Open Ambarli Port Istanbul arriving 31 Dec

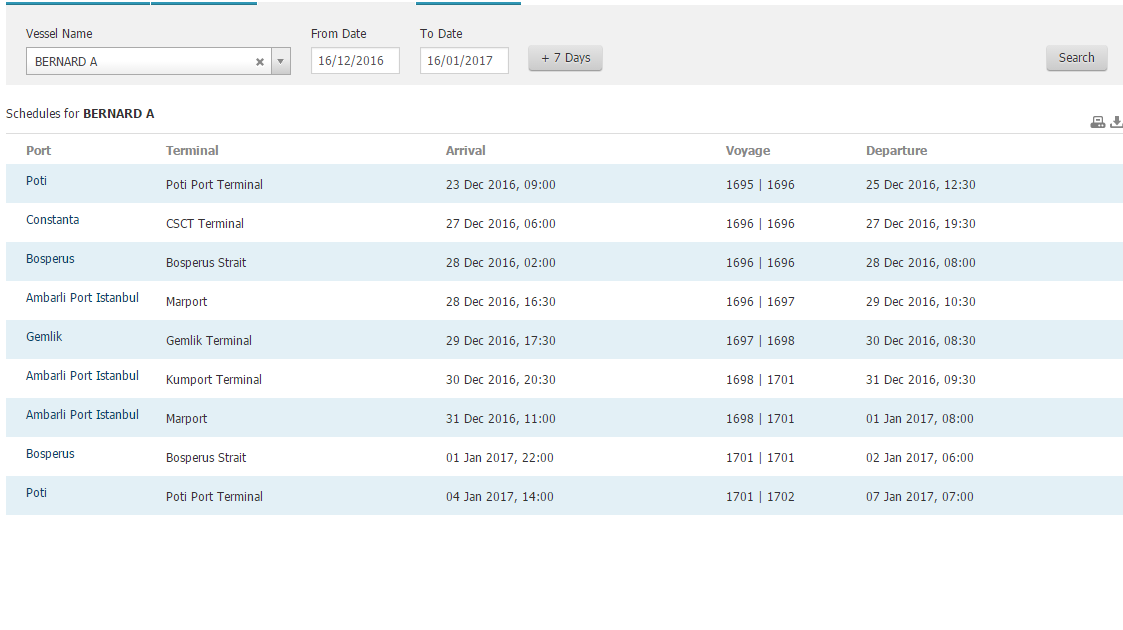[82, 415]
